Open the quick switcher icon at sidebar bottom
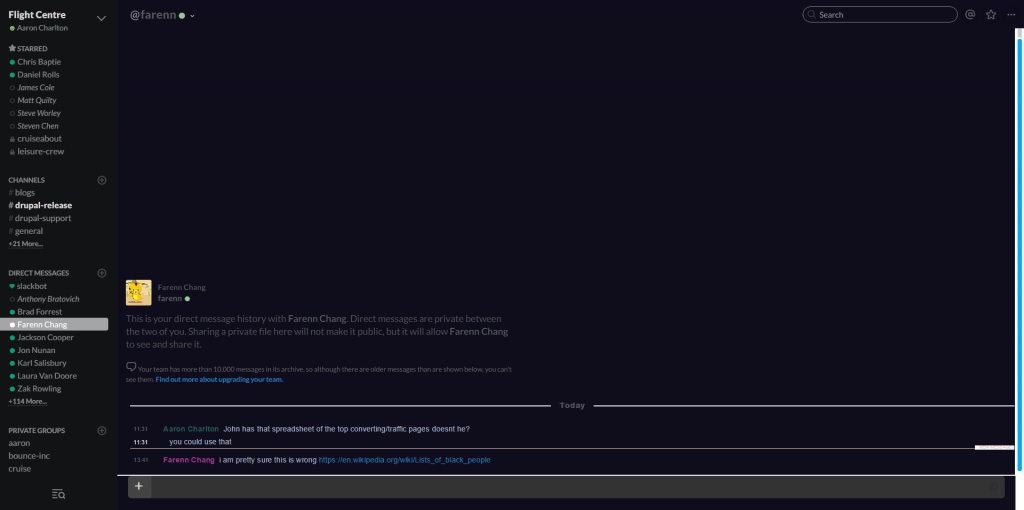This screenshot has width=1024, height=510. [58, 494]
